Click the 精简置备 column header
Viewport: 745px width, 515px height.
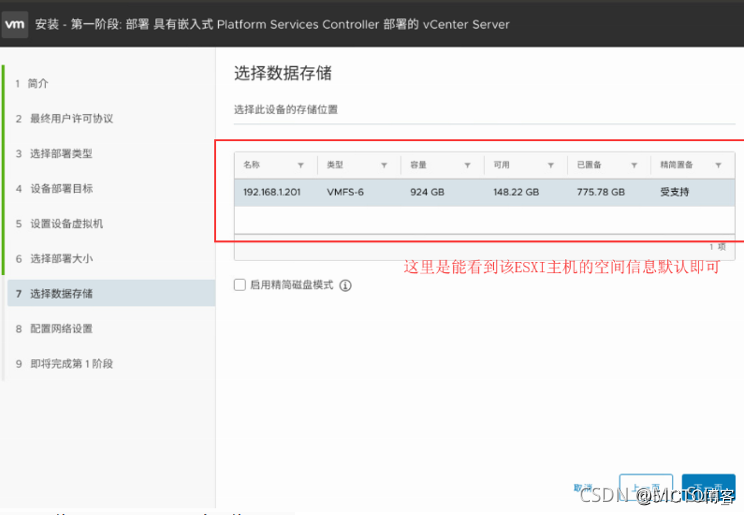pos(677,165)
